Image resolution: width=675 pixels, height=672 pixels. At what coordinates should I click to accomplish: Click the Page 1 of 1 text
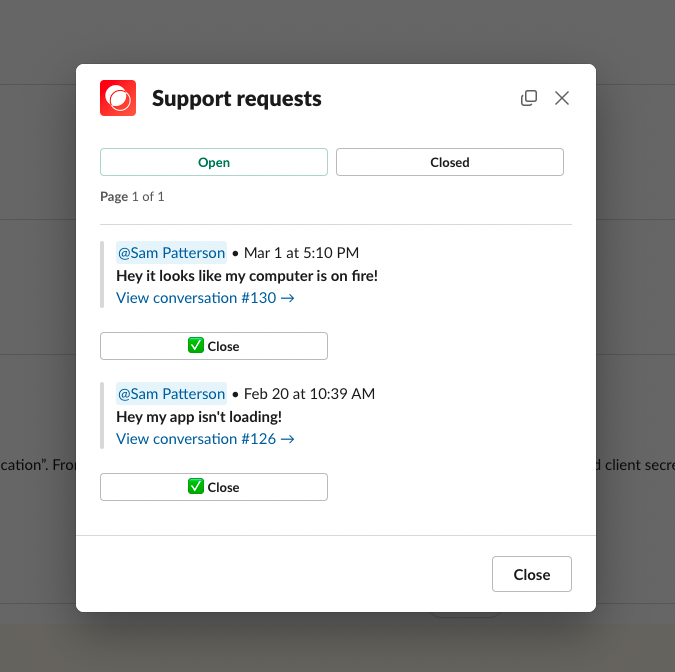pos(132,196)
